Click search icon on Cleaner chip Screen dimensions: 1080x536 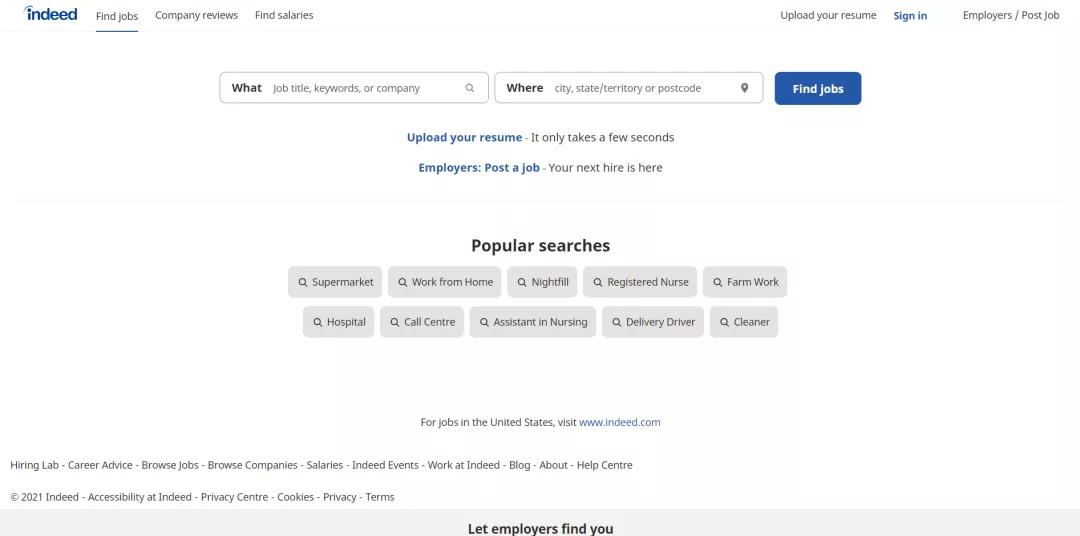(x=725, y=323)
